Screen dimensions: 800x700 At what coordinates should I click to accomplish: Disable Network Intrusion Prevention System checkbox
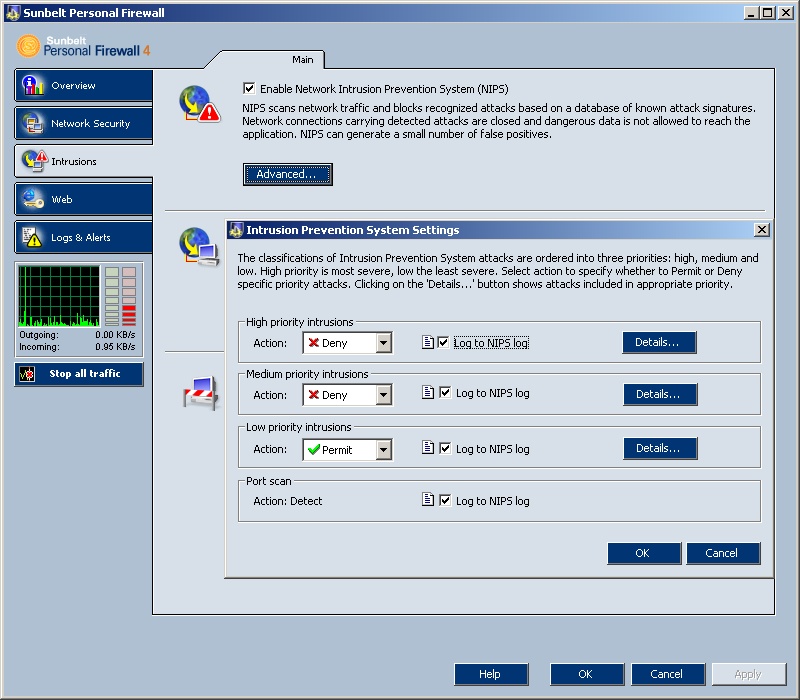(x=249, y=89)
